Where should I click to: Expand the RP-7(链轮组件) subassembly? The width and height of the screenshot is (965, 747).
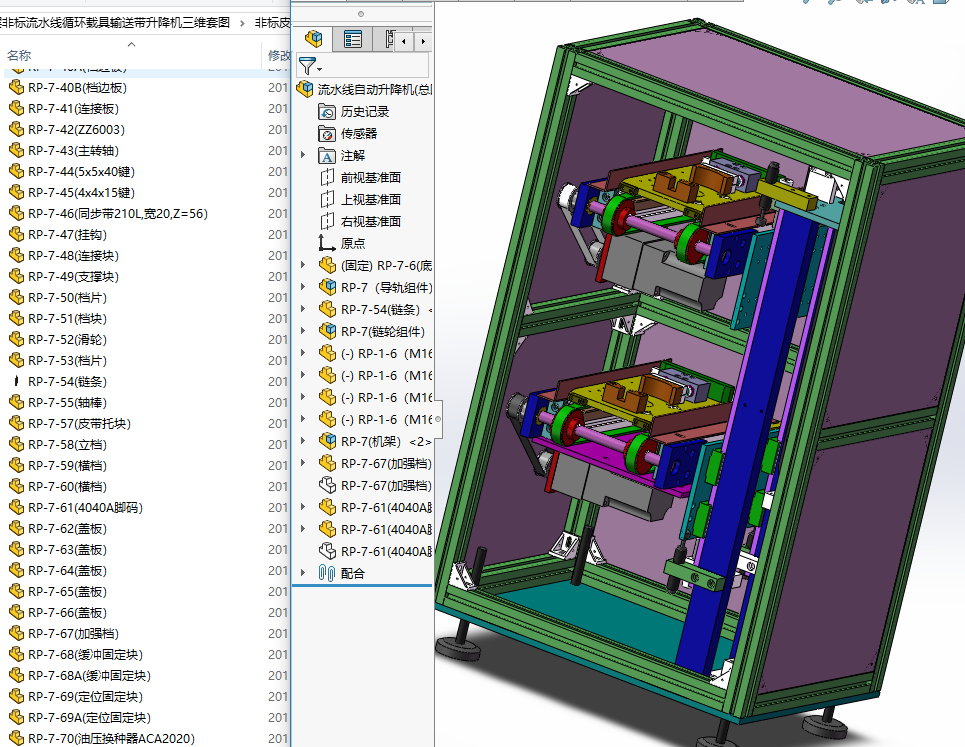(x=303, y=332)
